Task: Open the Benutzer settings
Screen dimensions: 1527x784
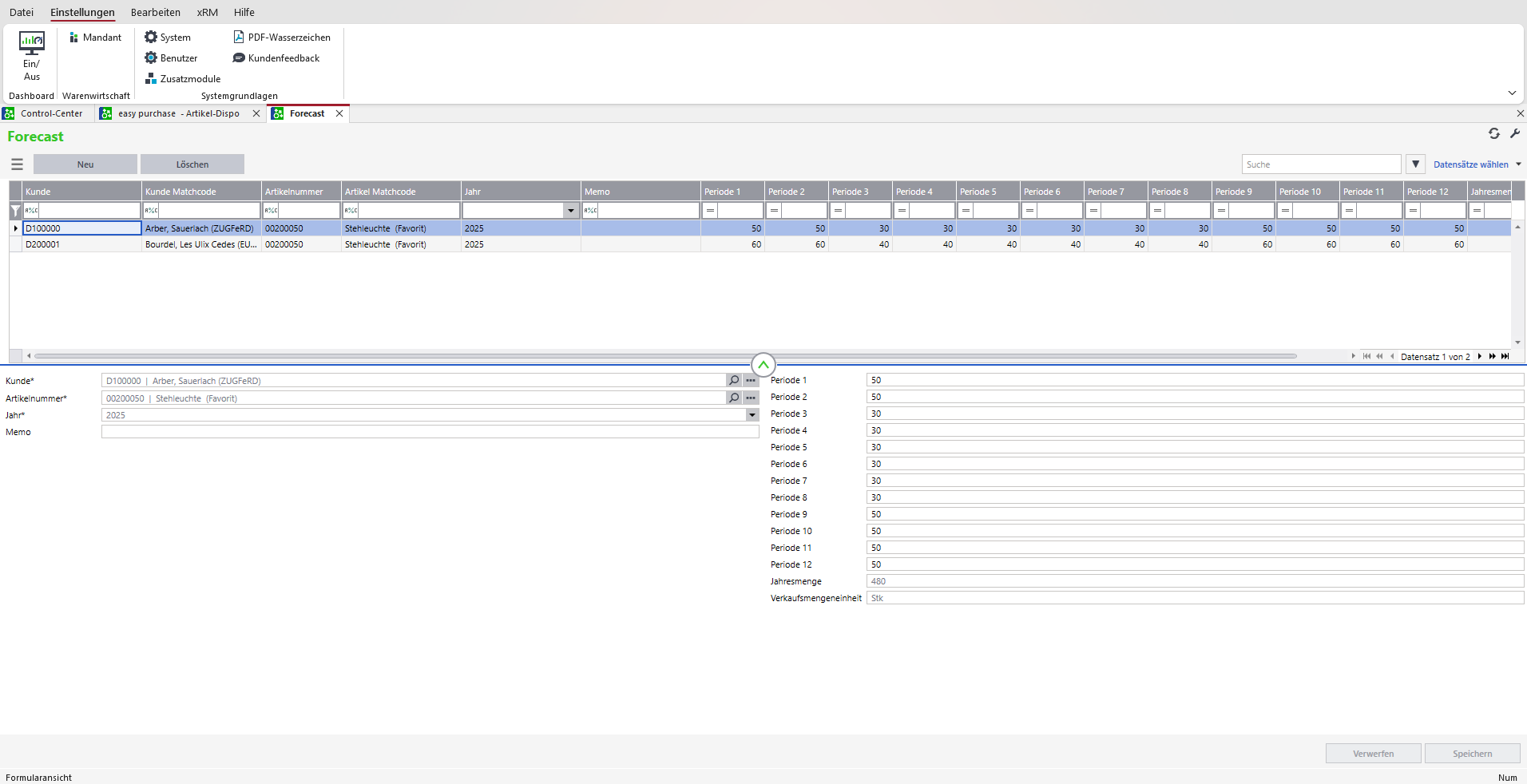Action: click(x=171, y=58)
